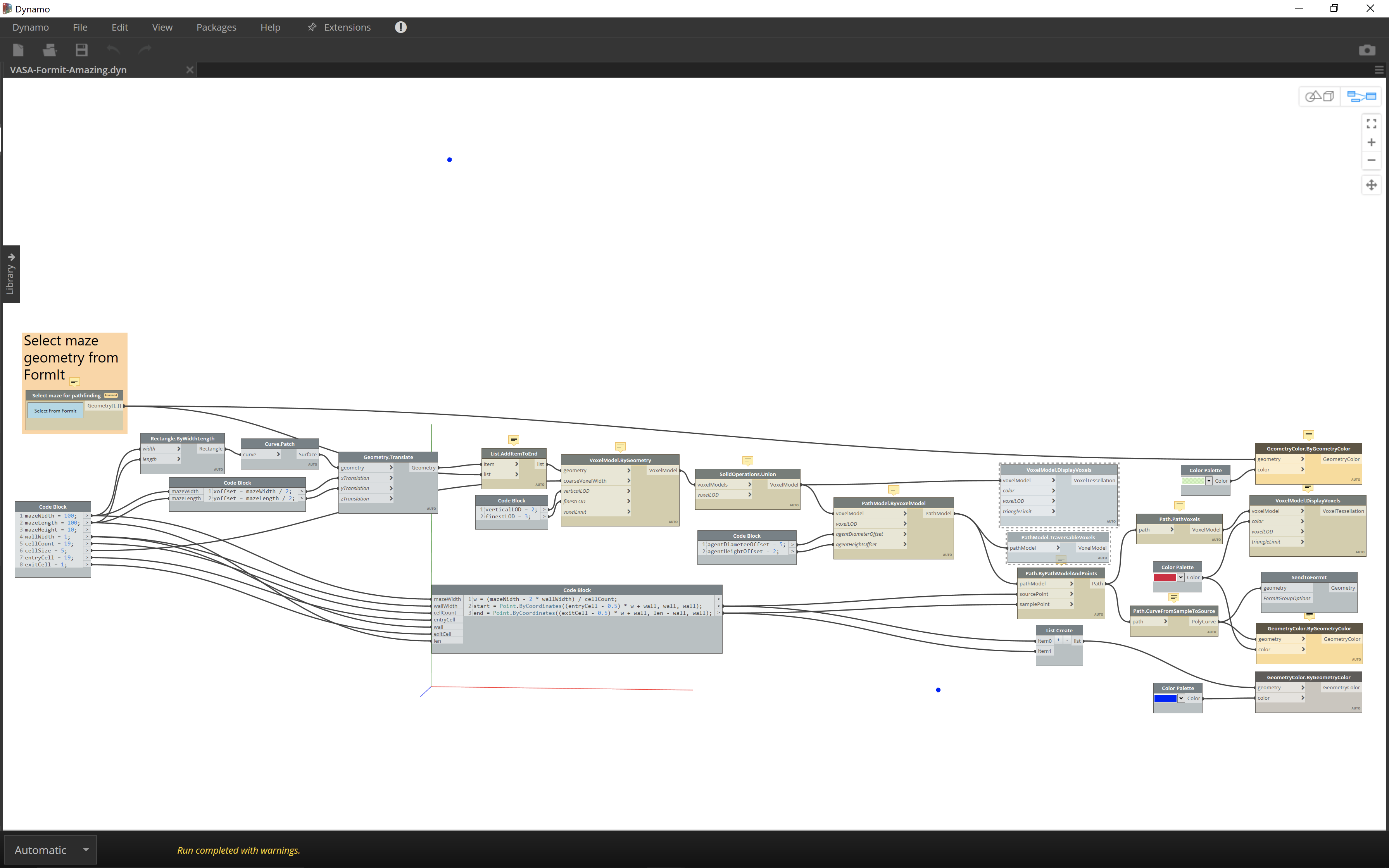
Task: Switch to background 3D preview navigation
Action: coord(1319,97)
